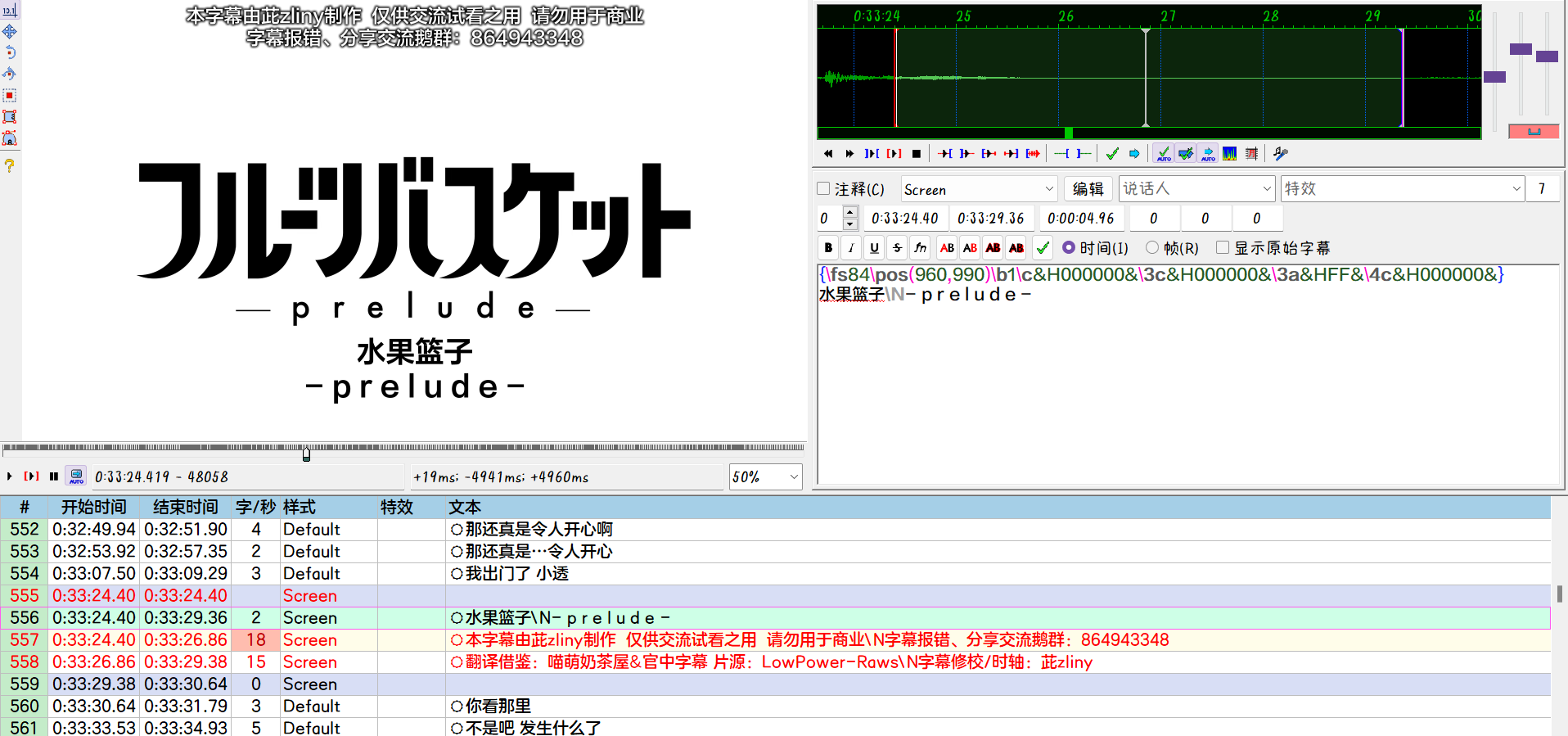Select the scale subtitle tool
This screenshot has height=736, width=1568.
pyautogui.click(x=10, y=95)
